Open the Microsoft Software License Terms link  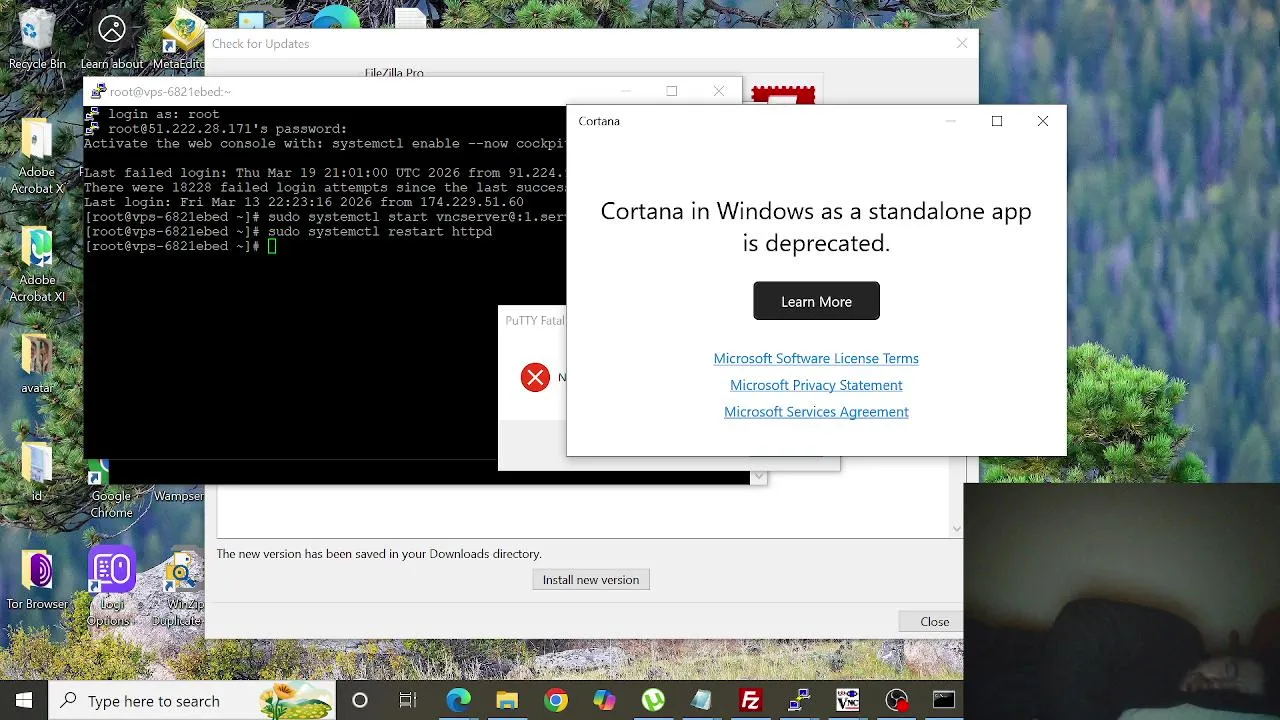click(816, 358)
